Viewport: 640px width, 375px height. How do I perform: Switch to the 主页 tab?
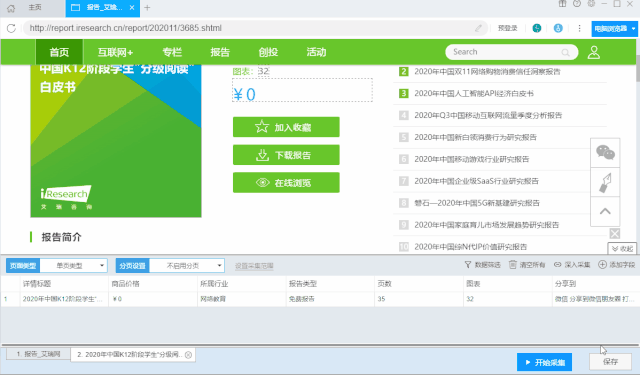(x=35, y=8)
